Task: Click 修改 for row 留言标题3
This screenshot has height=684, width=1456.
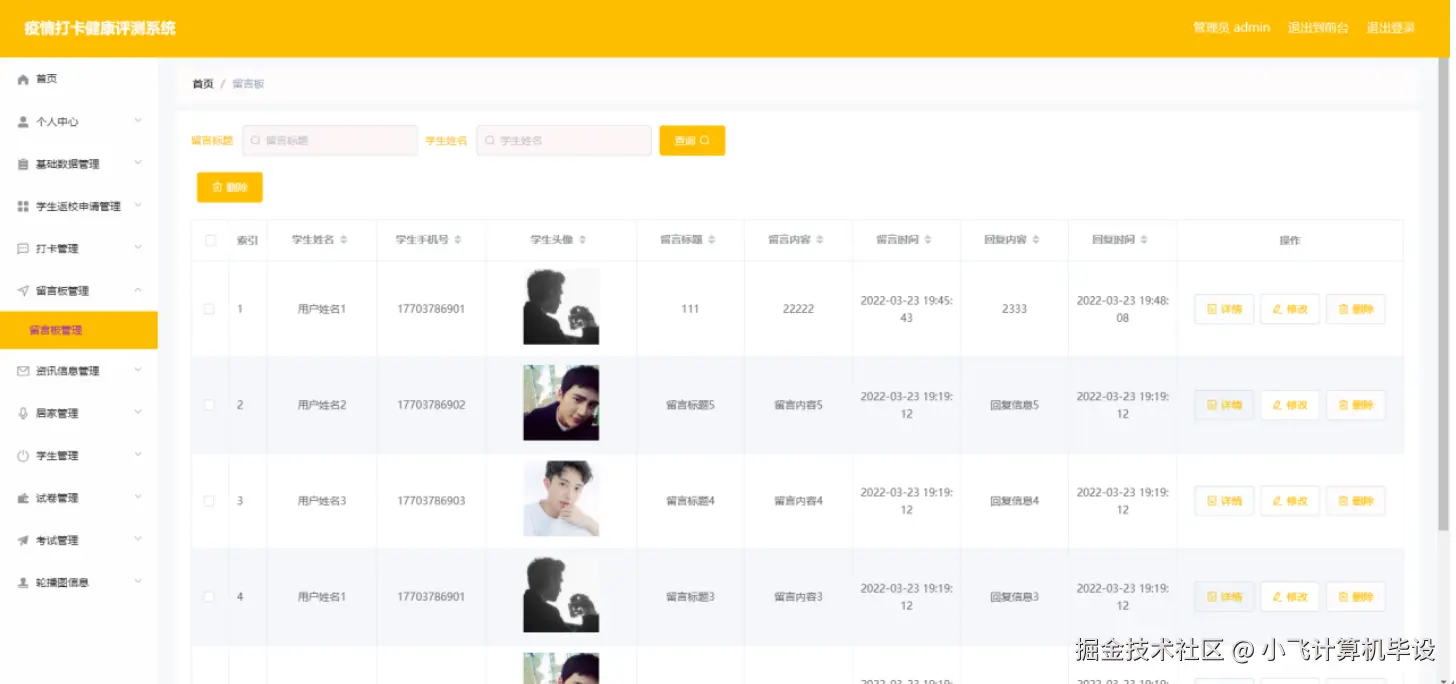Action: 1290,597
